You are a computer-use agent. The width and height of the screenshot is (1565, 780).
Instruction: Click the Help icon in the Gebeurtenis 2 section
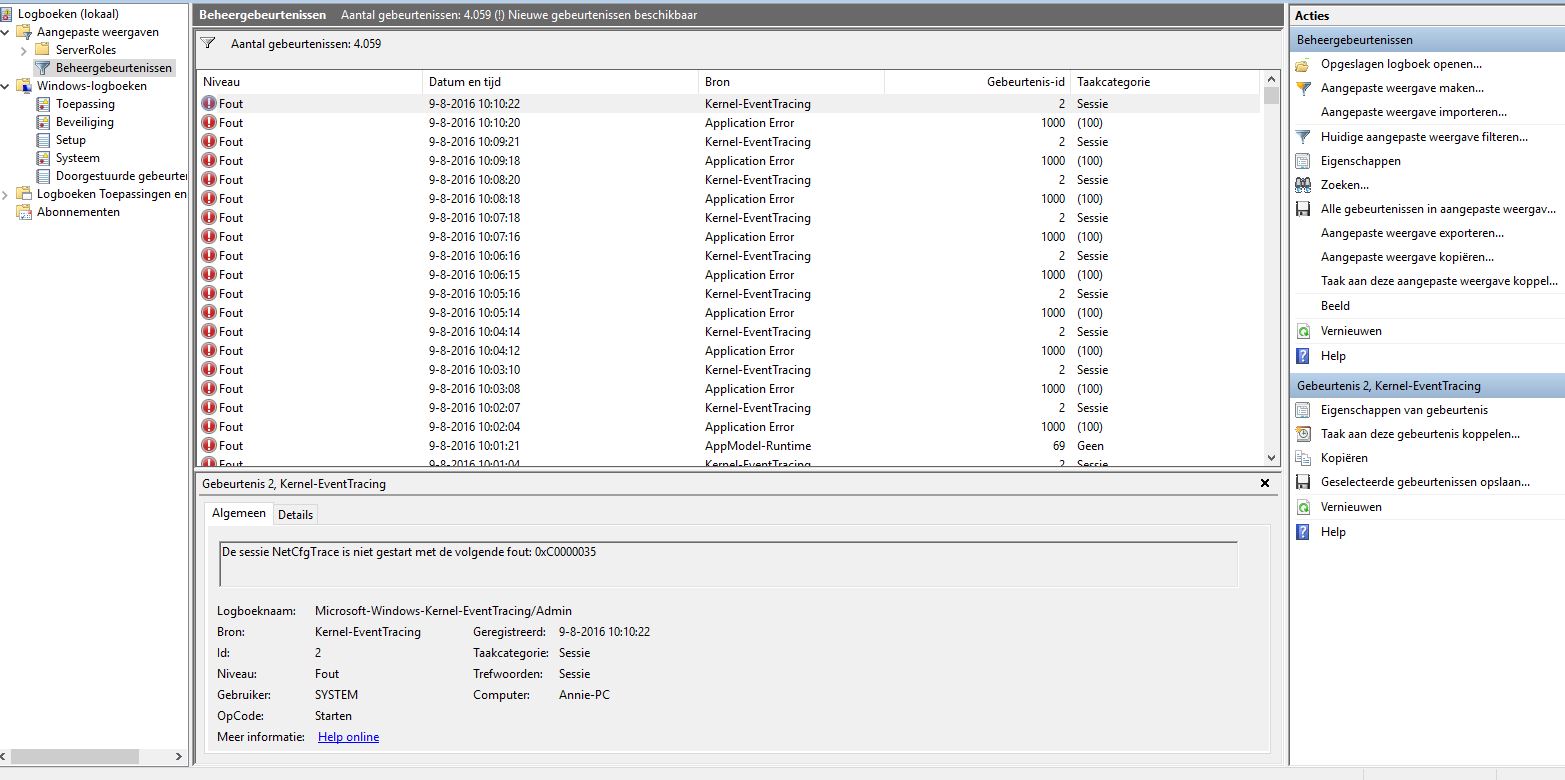point(1303,532)
